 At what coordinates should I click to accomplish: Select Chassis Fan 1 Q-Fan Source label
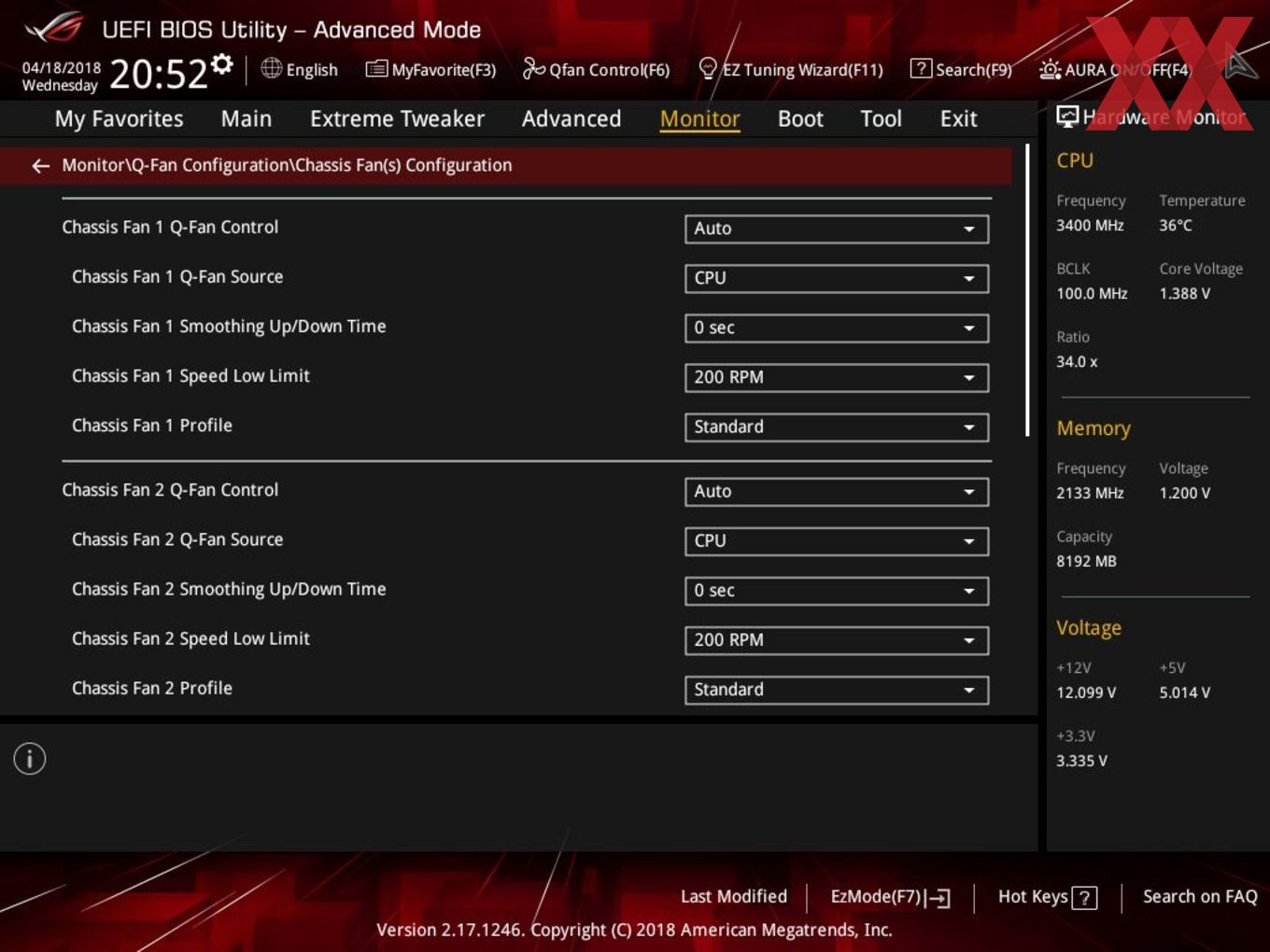point(177,276)
